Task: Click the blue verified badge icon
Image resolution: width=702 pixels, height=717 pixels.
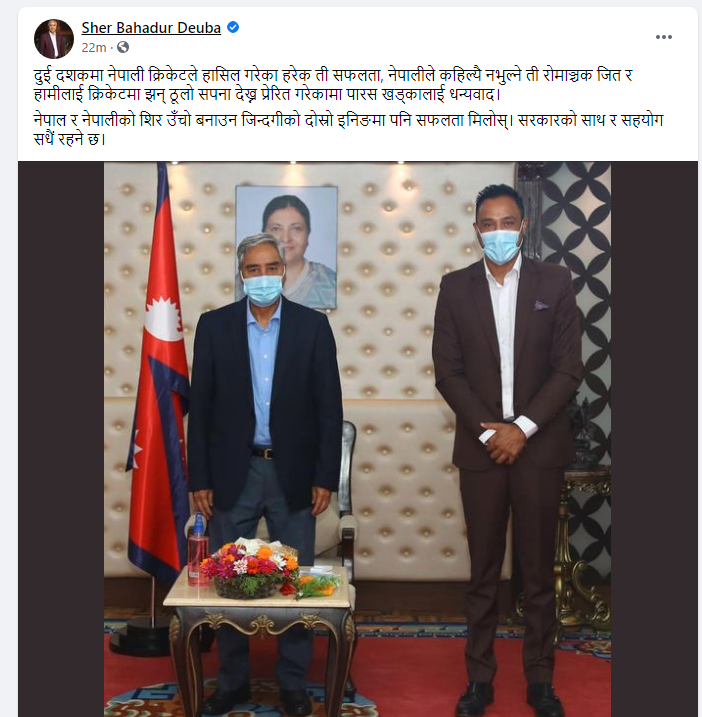Action: click(233, 27)
